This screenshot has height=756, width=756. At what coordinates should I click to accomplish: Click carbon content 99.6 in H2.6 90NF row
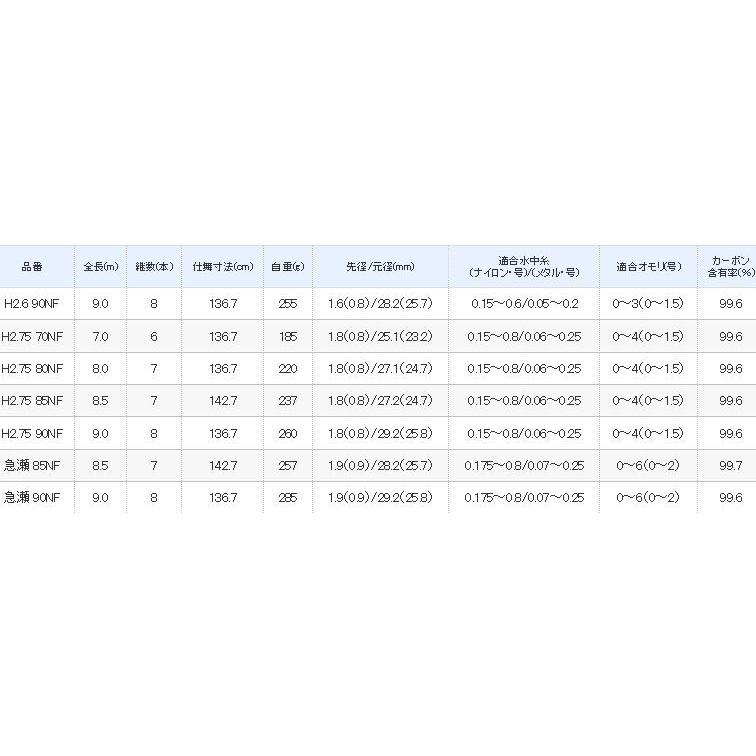pos(731,304)
